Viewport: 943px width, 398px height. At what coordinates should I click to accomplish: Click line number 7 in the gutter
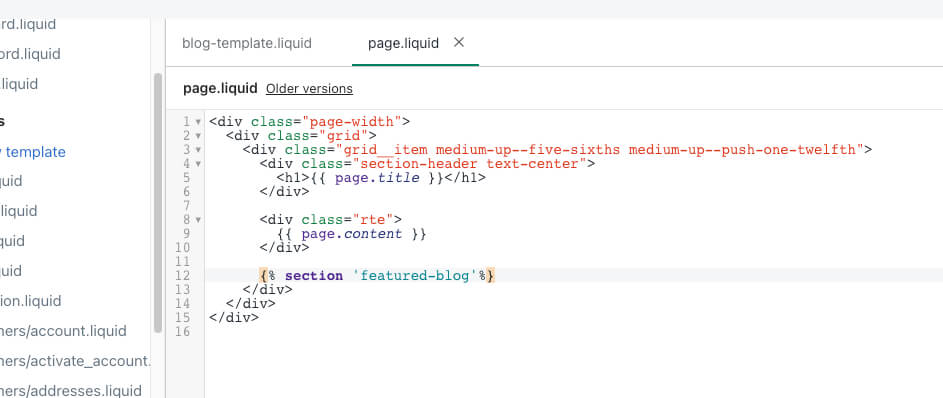(x=186, y=206)
